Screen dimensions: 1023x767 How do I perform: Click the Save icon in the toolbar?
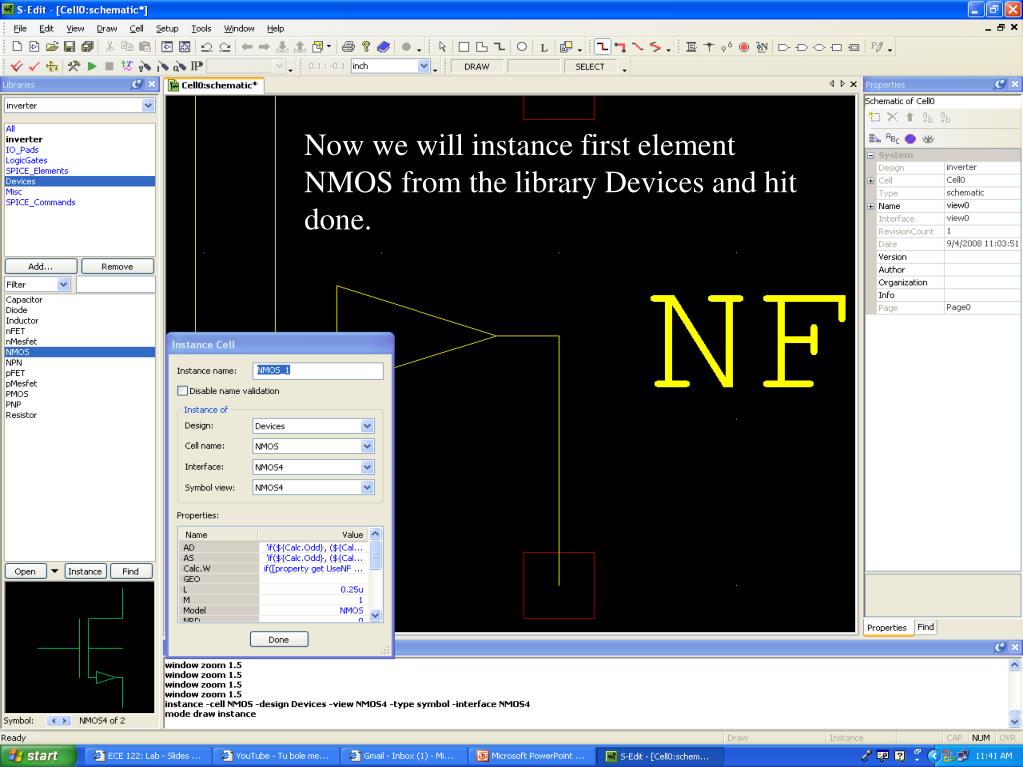(69, 46)
